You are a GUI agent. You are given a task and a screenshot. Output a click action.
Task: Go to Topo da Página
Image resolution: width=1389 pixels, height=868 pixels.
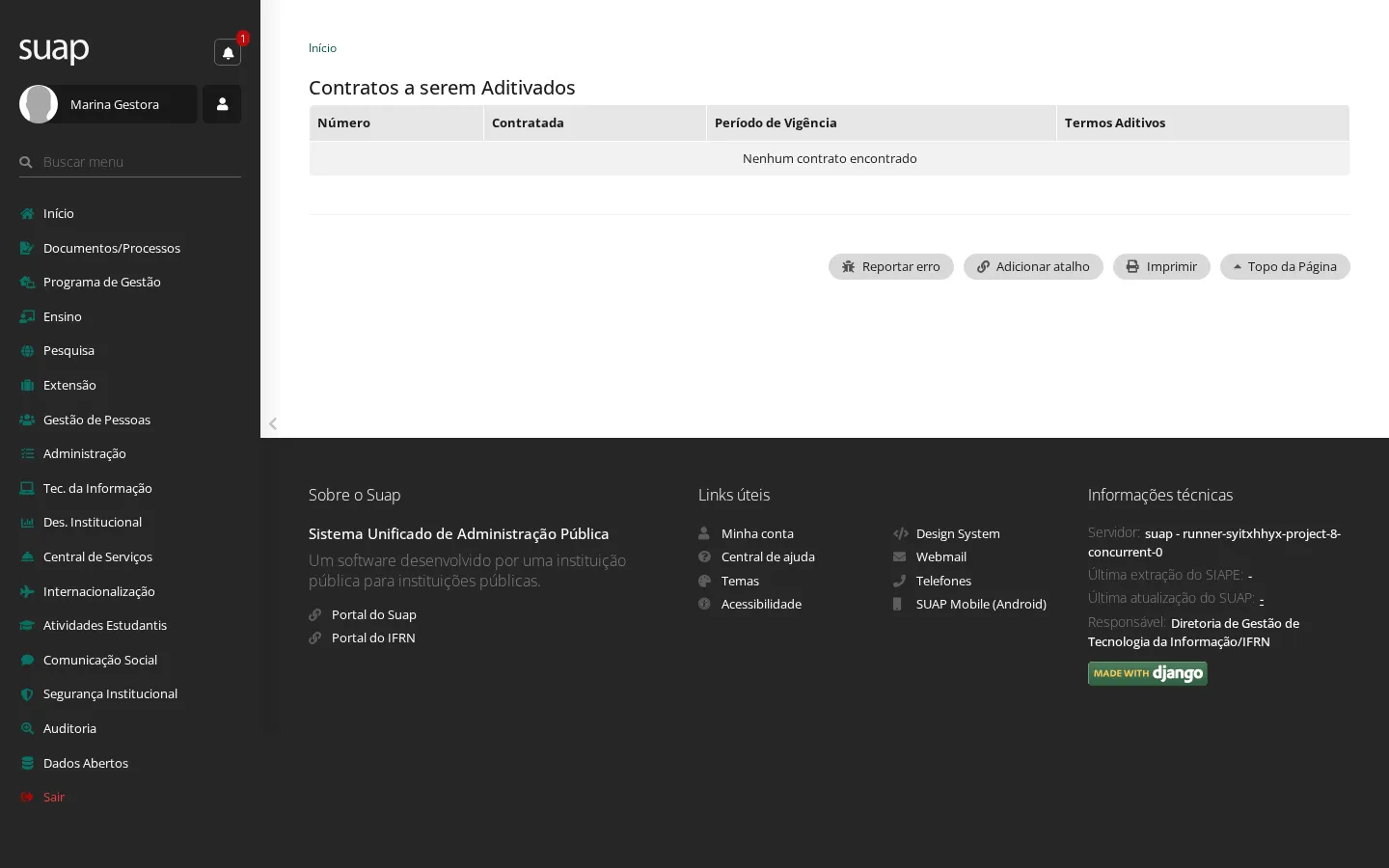tap(1285, 266)
